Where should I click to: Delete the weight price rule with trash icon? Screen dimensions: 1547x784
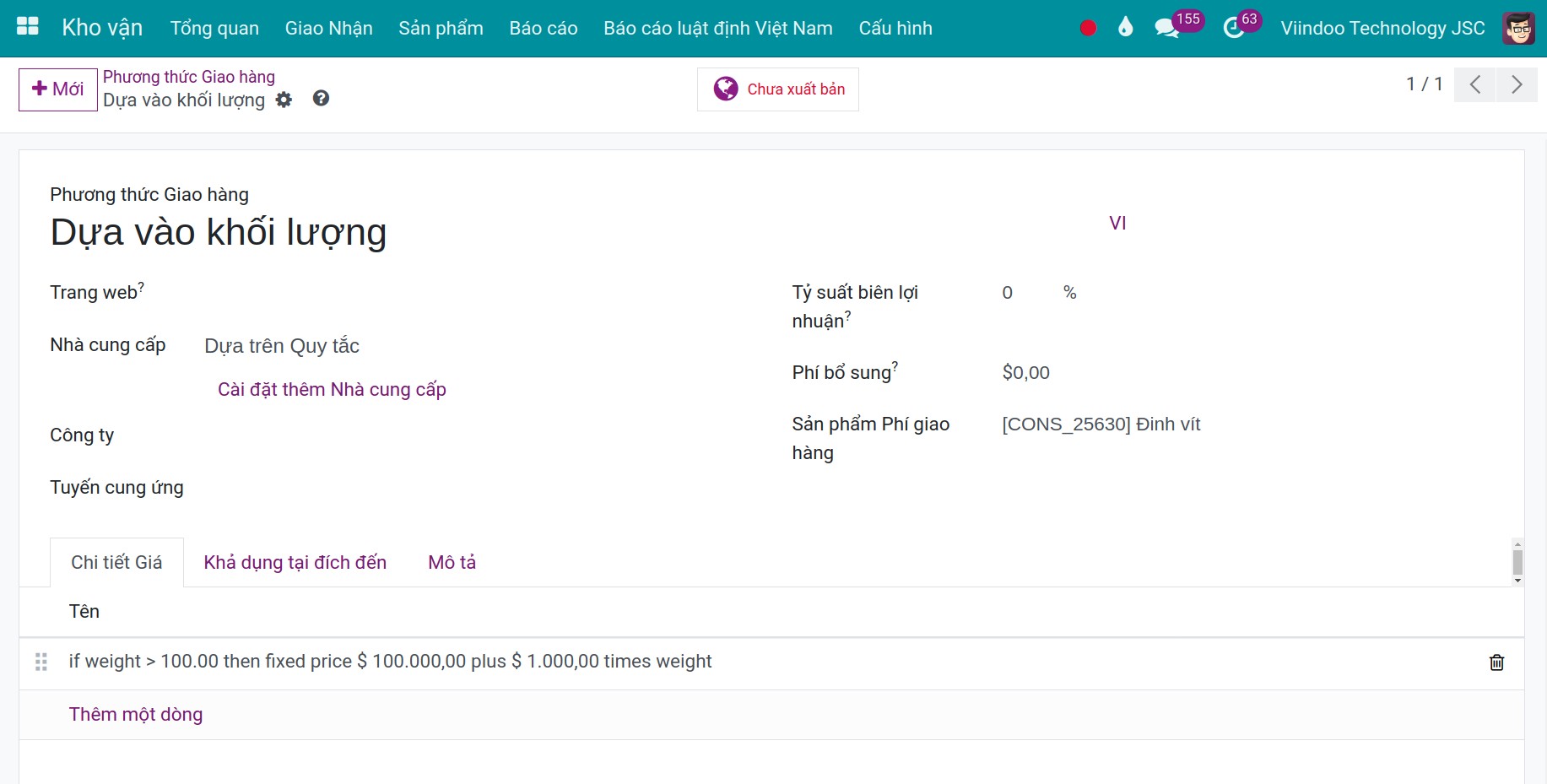(1496, 662)
